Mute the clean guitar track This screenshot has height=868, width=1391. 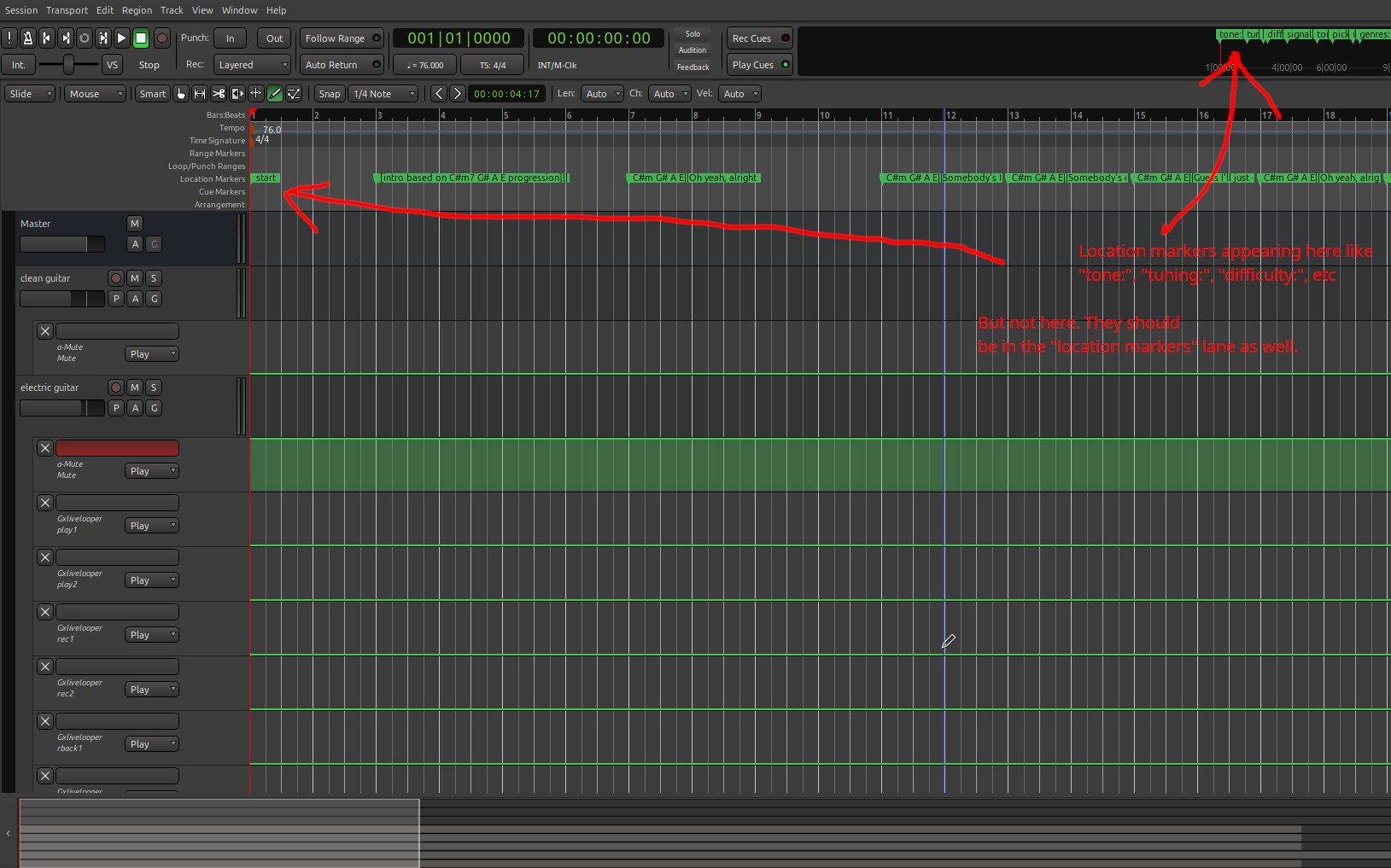[x=135, y=278]
